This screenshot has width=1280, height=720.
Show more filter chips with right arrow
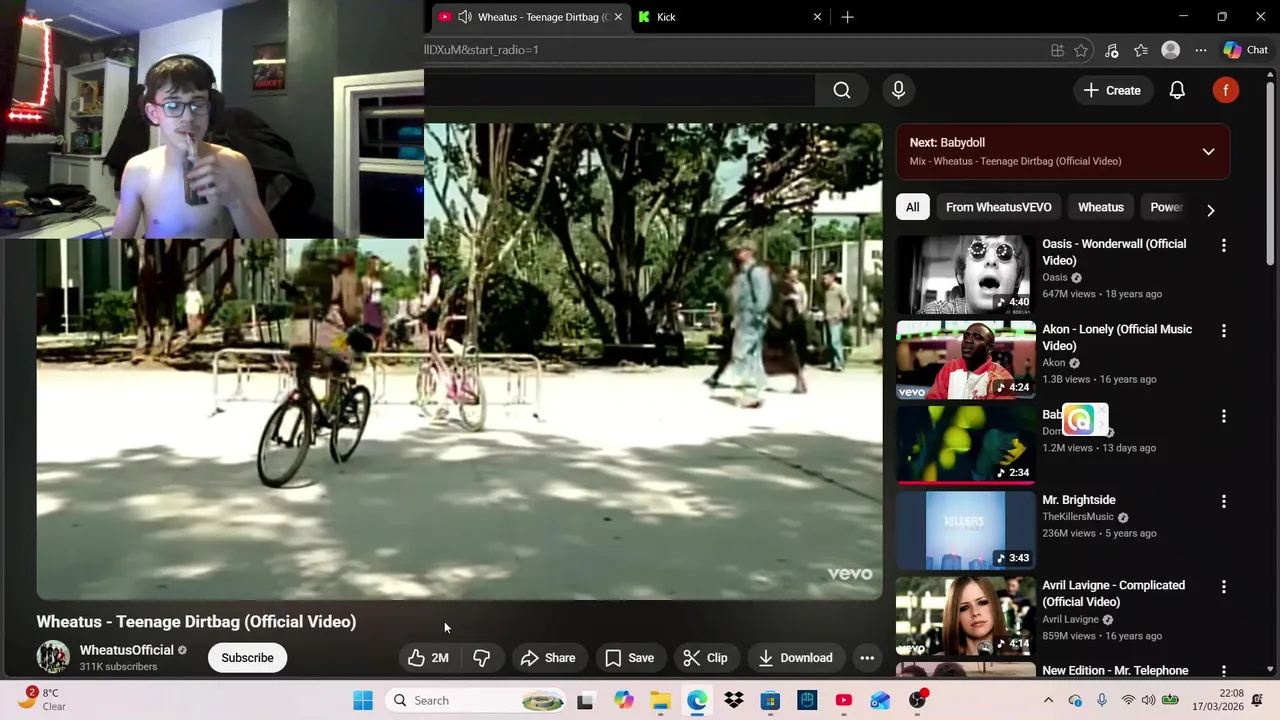click(x=1210, y=210)
